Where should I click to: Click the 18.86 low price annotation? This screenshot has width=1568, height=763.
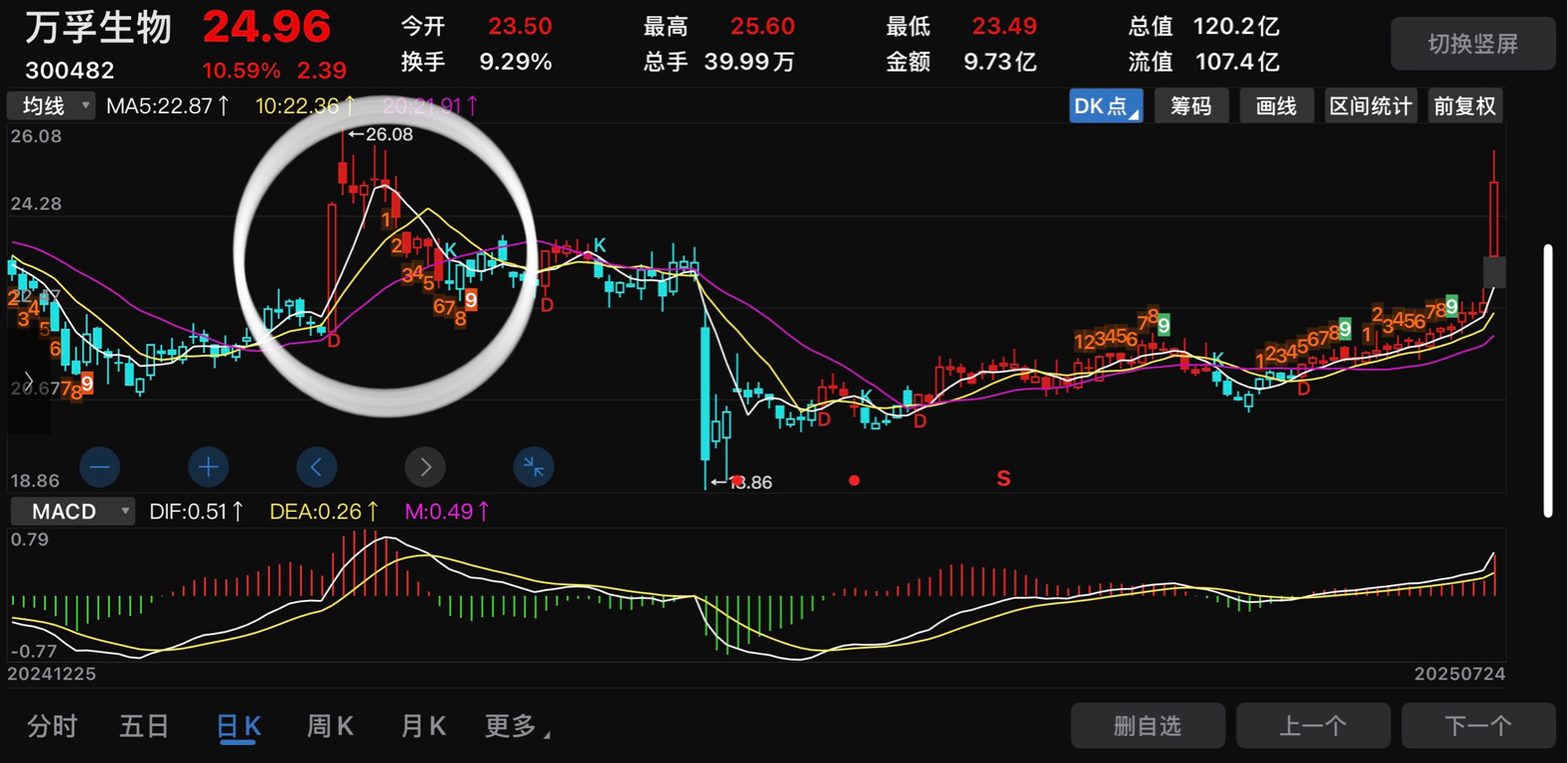click(x=742, y=483)
